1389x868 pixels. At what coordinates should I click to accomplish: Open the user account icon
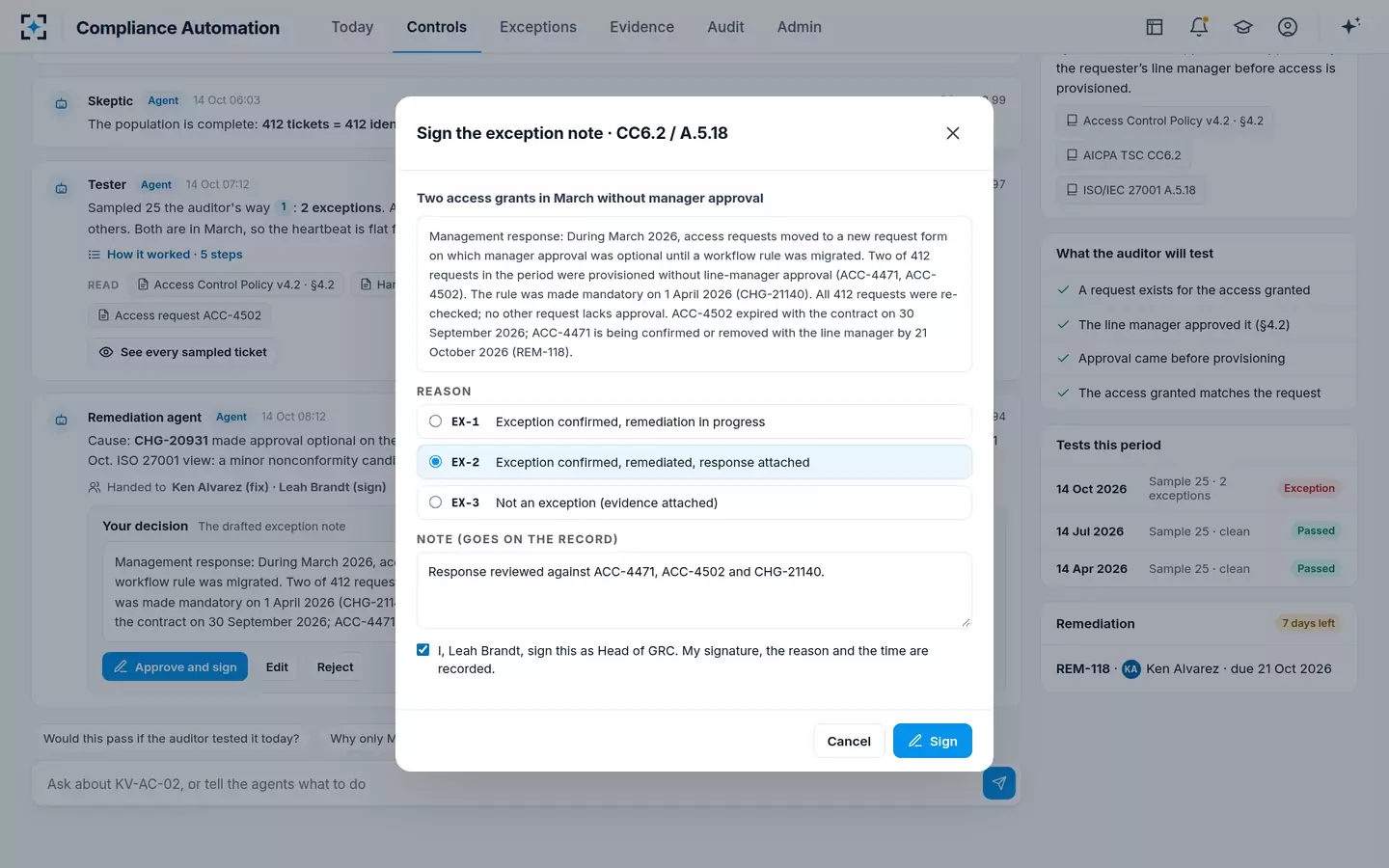coord(1288,27)
